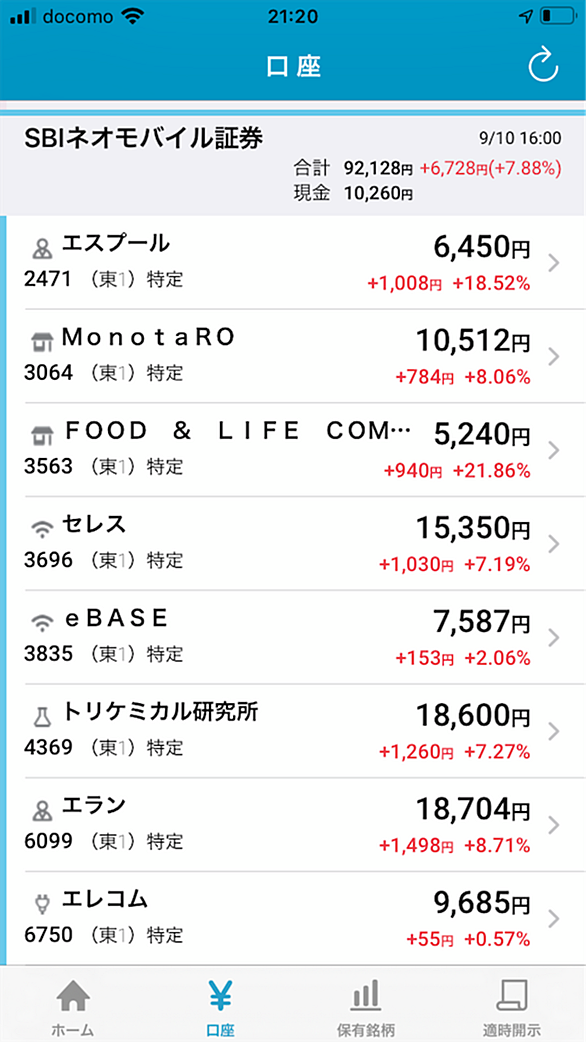This screenshot has height=1042, width=586.
Task: Open the エラン row chevron arrow
Action: point(553,825)
